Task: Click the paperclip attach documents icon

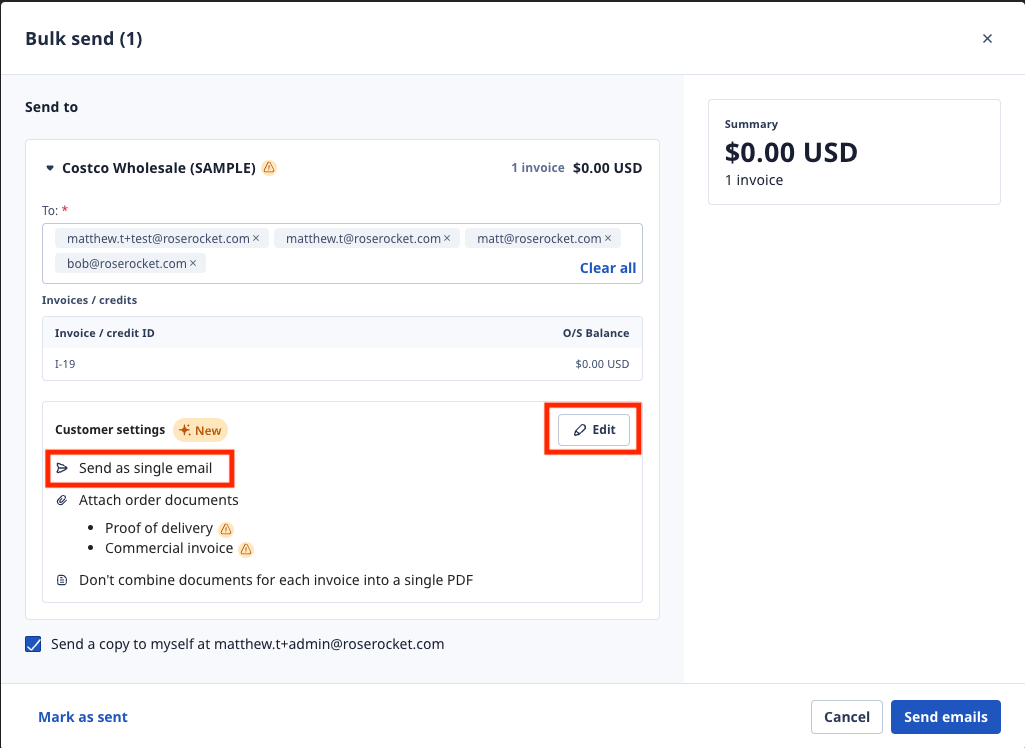Action: pos(62,500)
